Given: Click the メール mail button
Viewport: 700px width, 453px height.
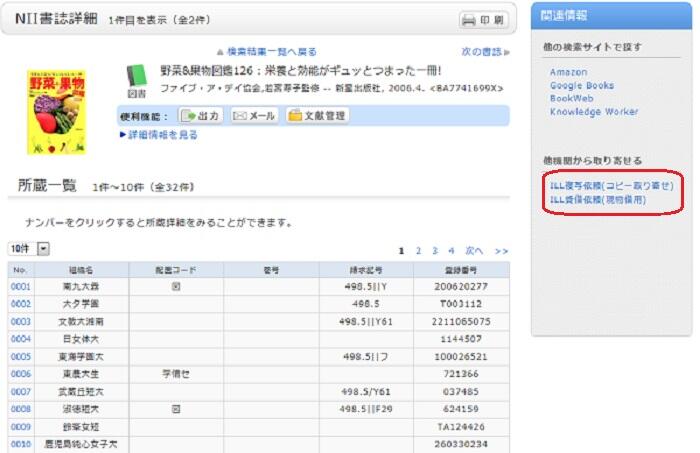Looking at the screenshot, I should [x=254, y=115].
